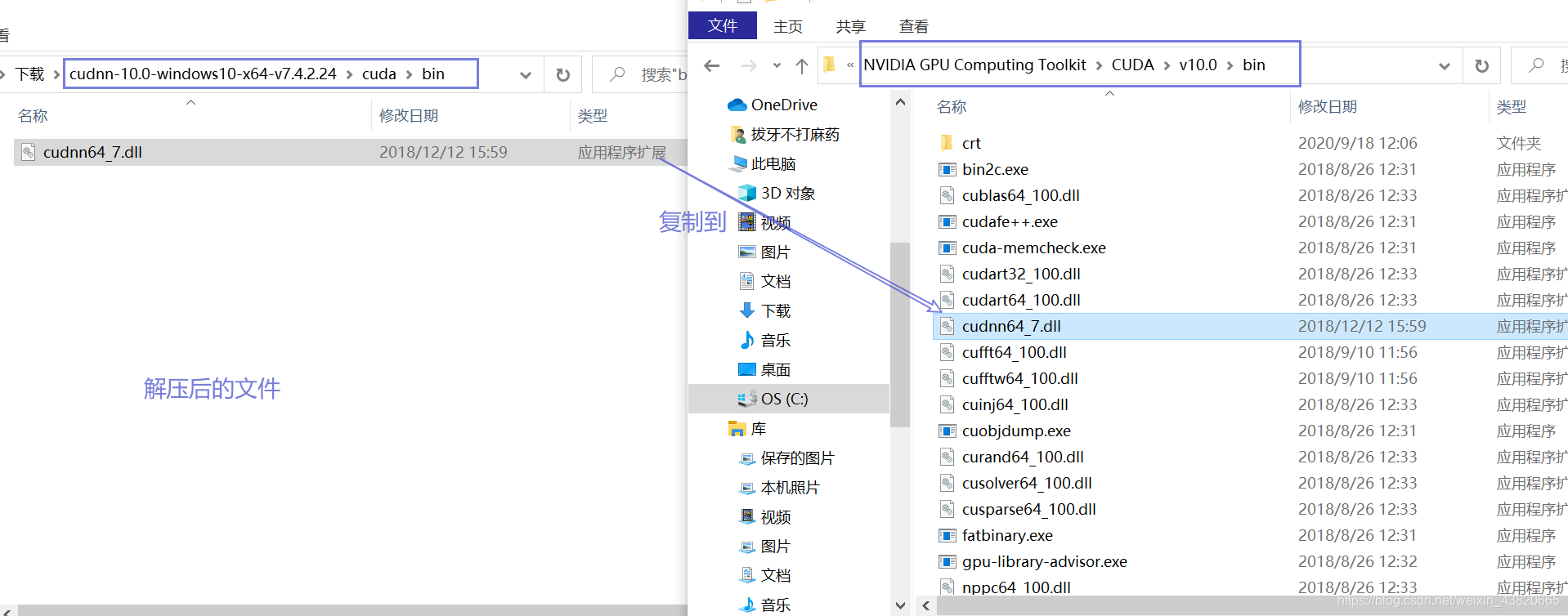Viewport: 1568px width, 616px height.
Task: Click the cudnn-10.0-windows10-x64-v7.4.2.24 breadcrumb
Action: (x=203, y=74)
